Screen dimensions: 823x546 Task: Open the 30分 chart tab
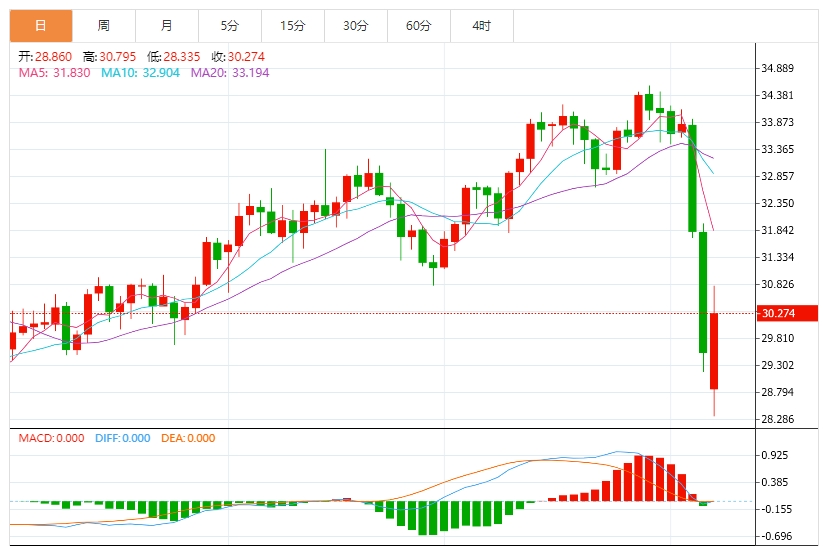click(x=356, y=26)
